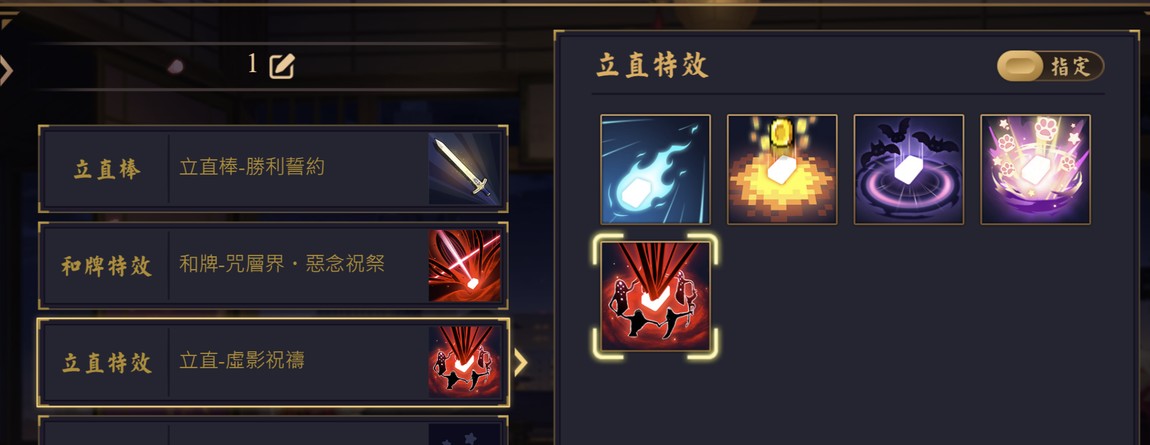Expand the arrow right of 立直特效 row

click(x=521, y=362)
